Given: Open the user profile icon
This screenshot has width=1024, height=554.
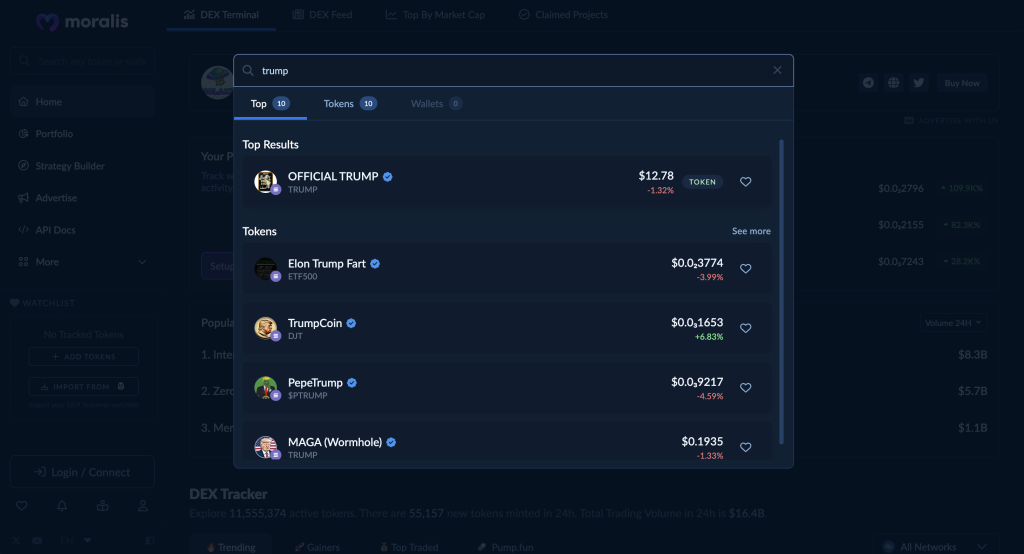Looking at the screenshot, I should pyautogui.click(x=143, y=506).
